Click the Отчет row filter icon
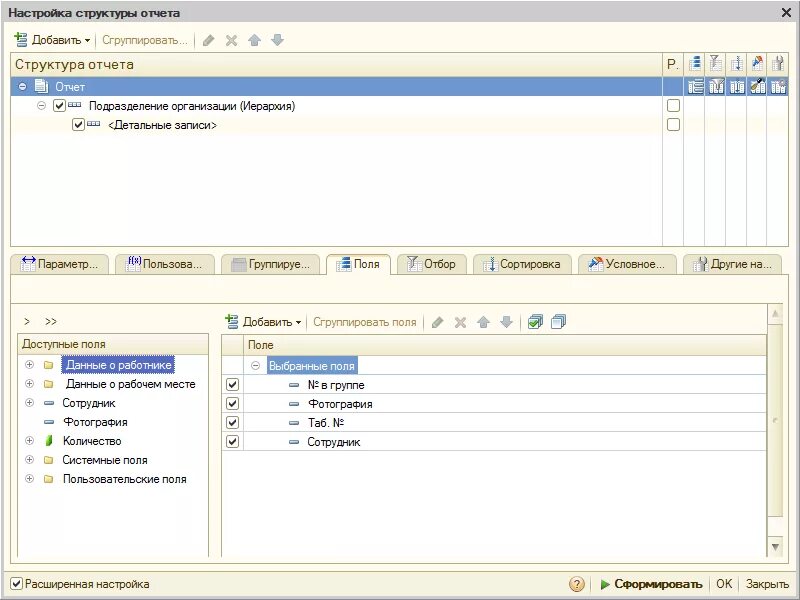This screenshot has height=600, width=800. (716, 86)
